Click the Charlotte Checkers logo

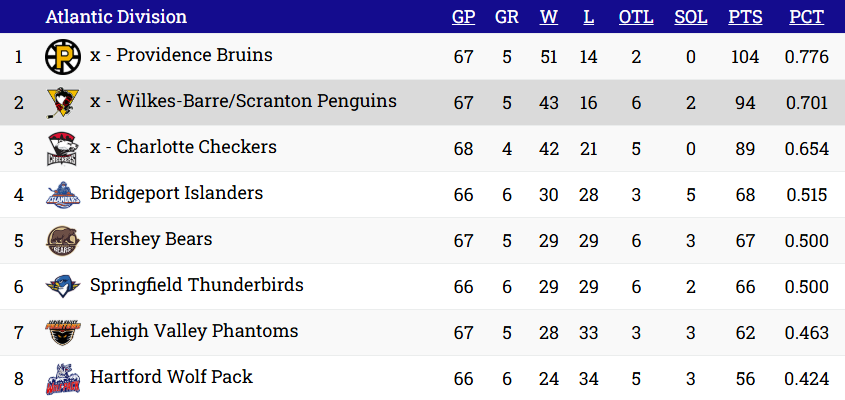[63, 149]
